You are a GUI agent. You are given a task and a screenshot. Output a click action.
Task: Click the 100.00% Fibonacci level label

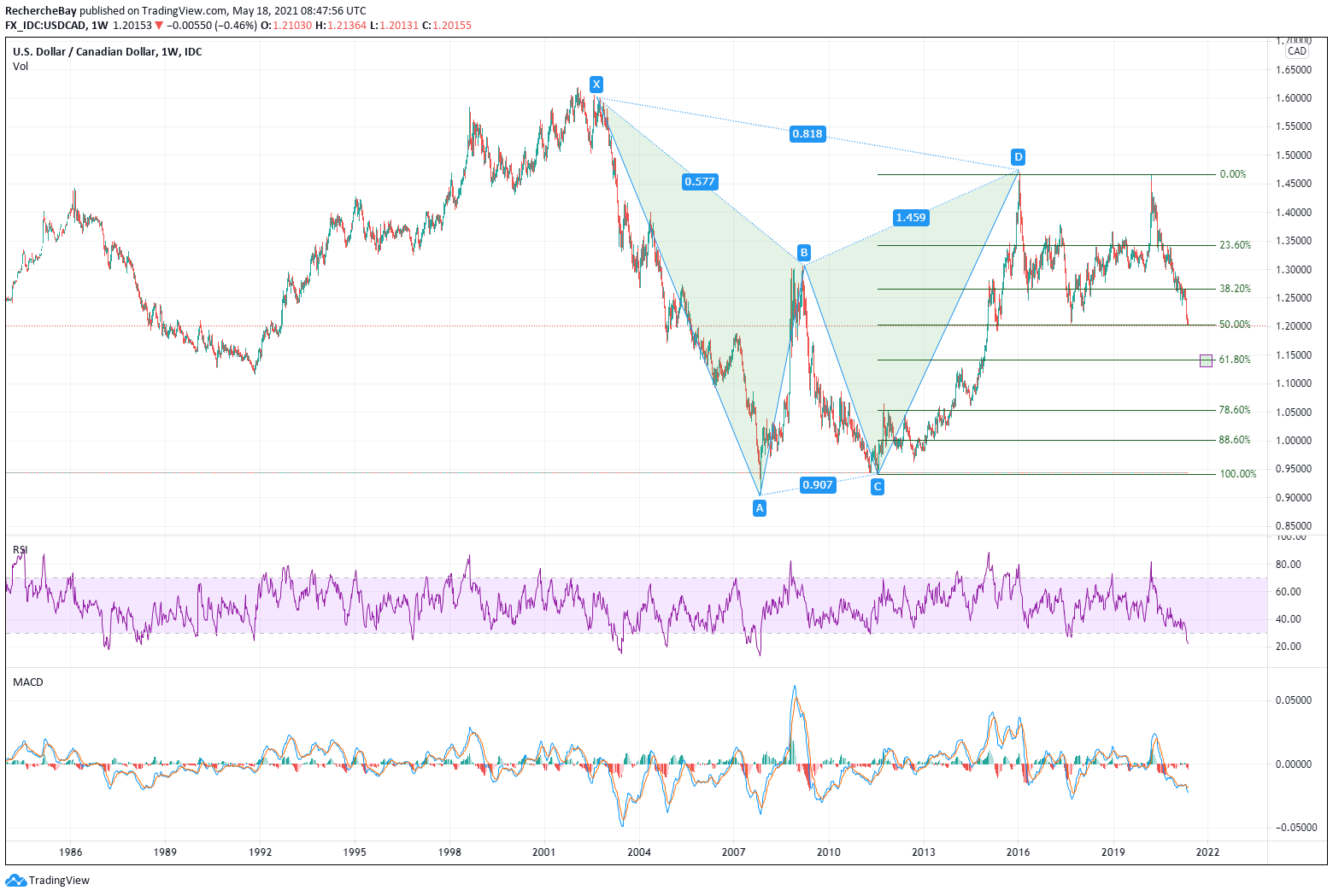(x=1238, y=474)
